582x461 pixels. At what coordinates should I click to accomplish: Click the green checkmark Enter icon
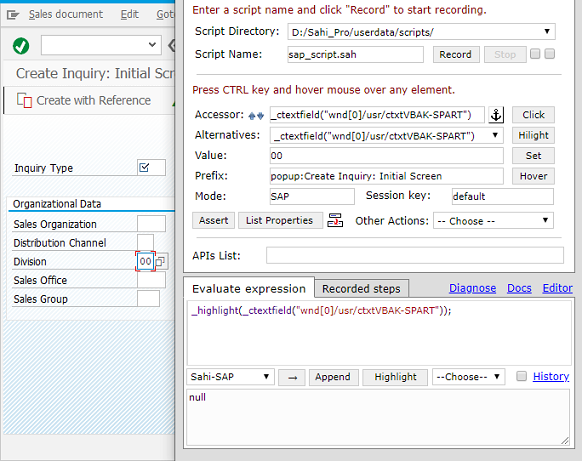[21, 46]
